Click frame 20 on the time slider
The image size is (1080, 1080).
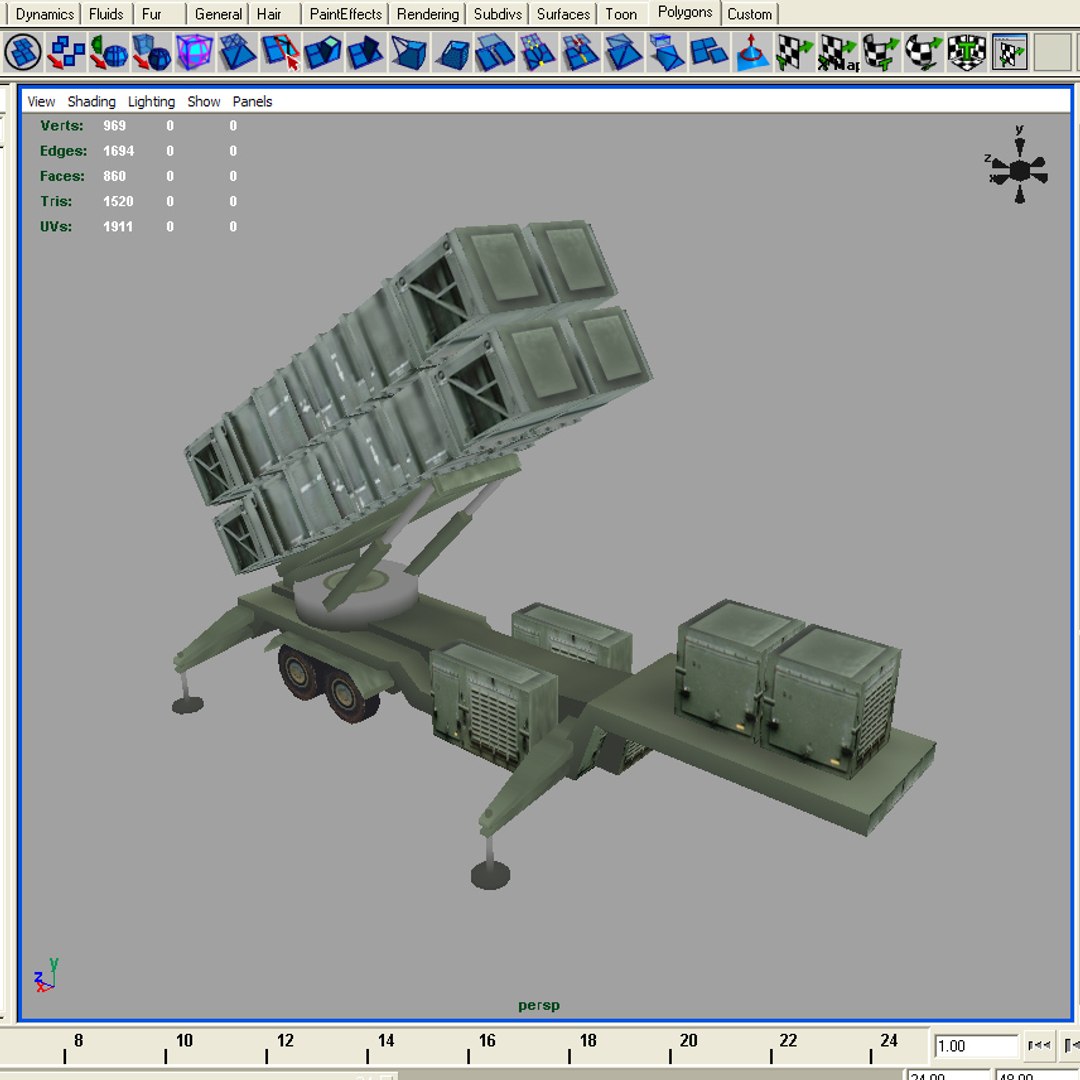[x=688, y=1040]
